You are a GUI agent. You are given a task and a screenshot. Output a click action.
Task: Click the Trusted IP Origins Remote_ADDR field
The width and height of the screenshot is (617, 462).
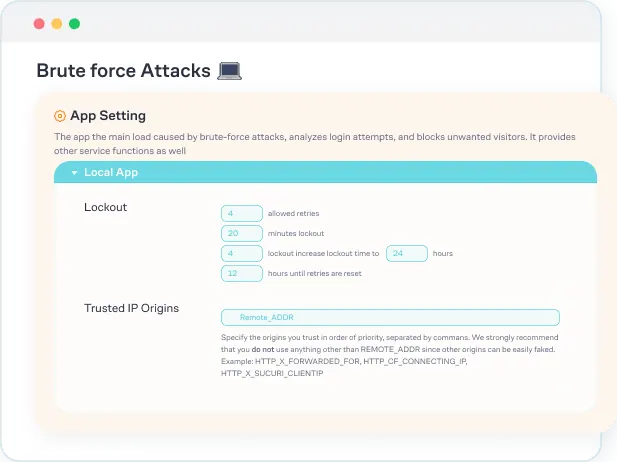point(390,318)
